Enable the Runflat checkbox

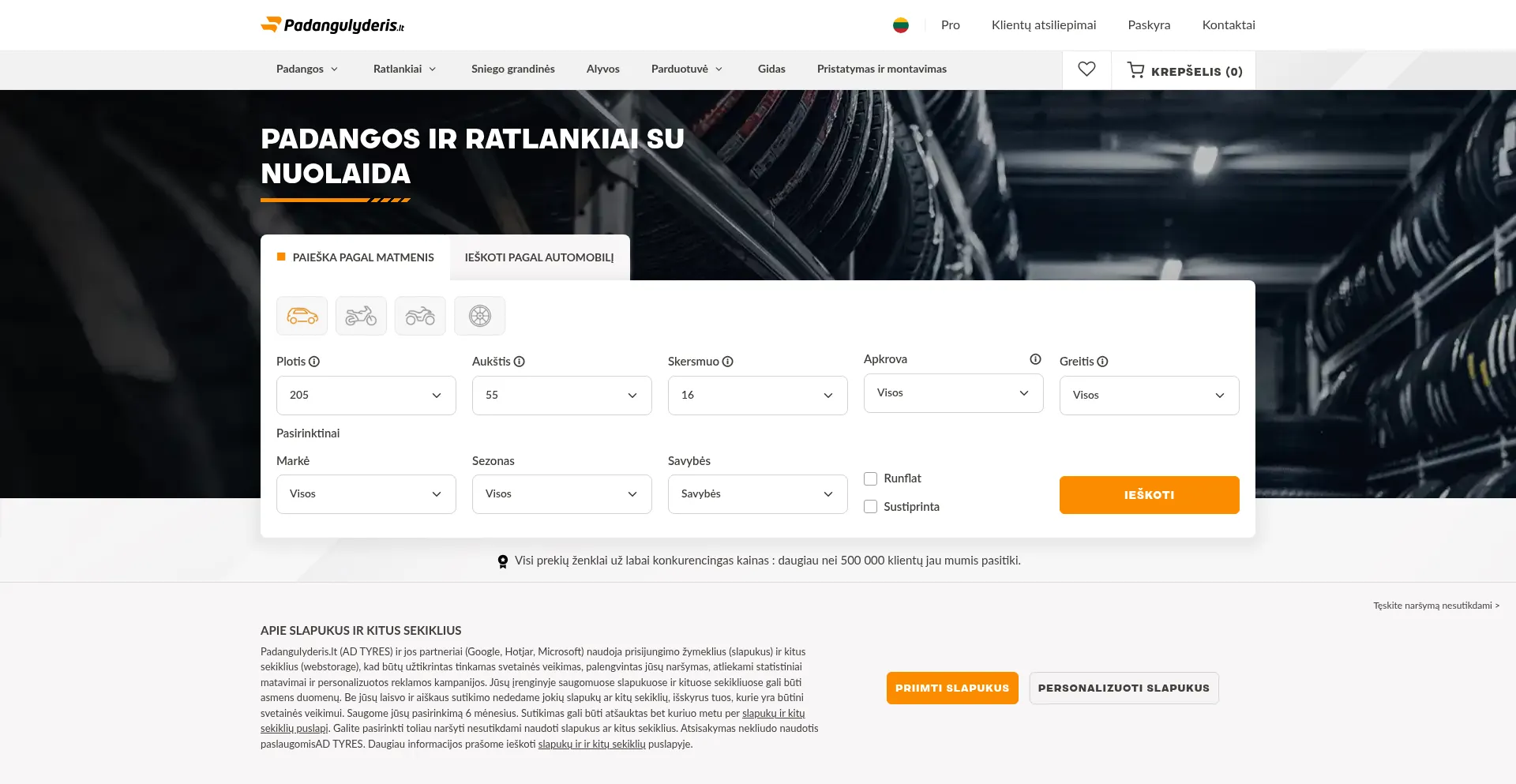[x=870, y=478]
